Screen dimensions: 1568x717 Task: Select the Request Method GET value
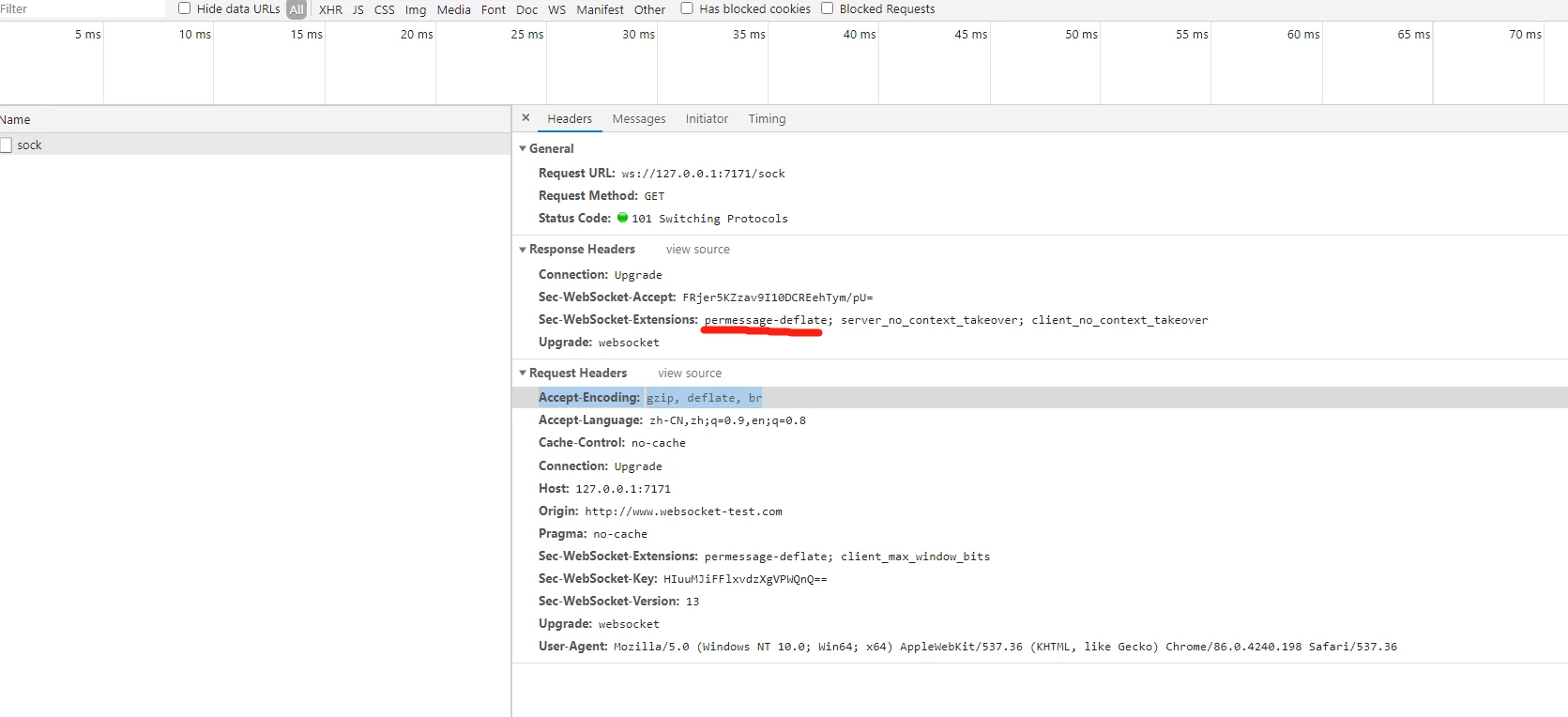[654, 196]
